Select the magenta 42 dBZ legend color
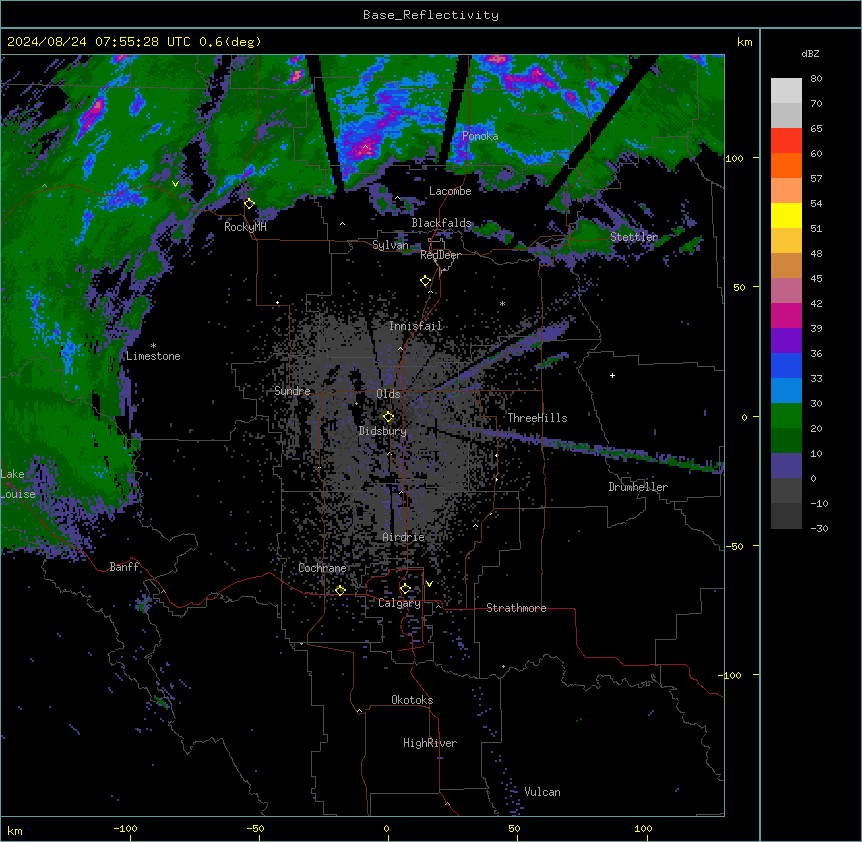862x842 pixels. [786, 315]
